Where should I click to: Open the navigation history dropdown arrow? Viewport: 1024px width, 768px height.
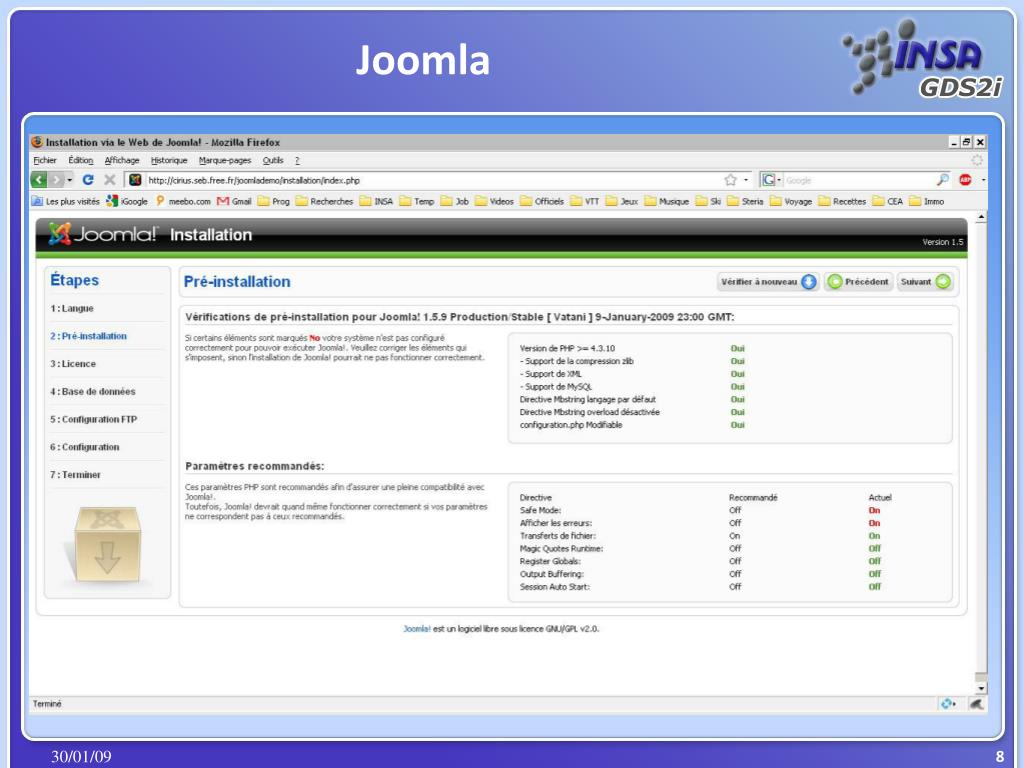coord(70,180)
